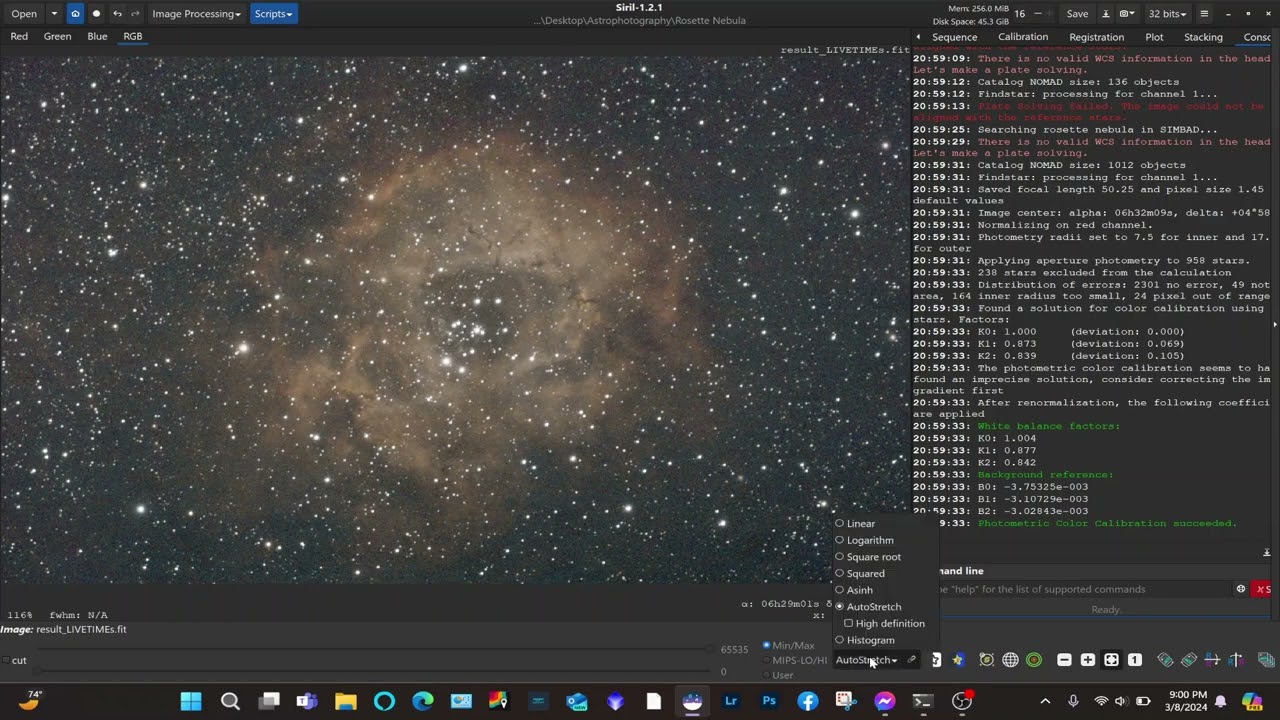Open the Image Processing menu
This screenshot has width=1280, height=720.
(196, 14)
